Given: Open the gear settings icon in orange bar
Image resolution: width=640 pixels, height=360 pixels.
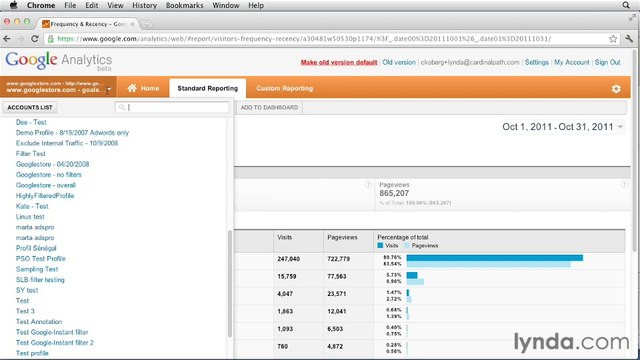Looking at the screenshot, I should point(616,89).
